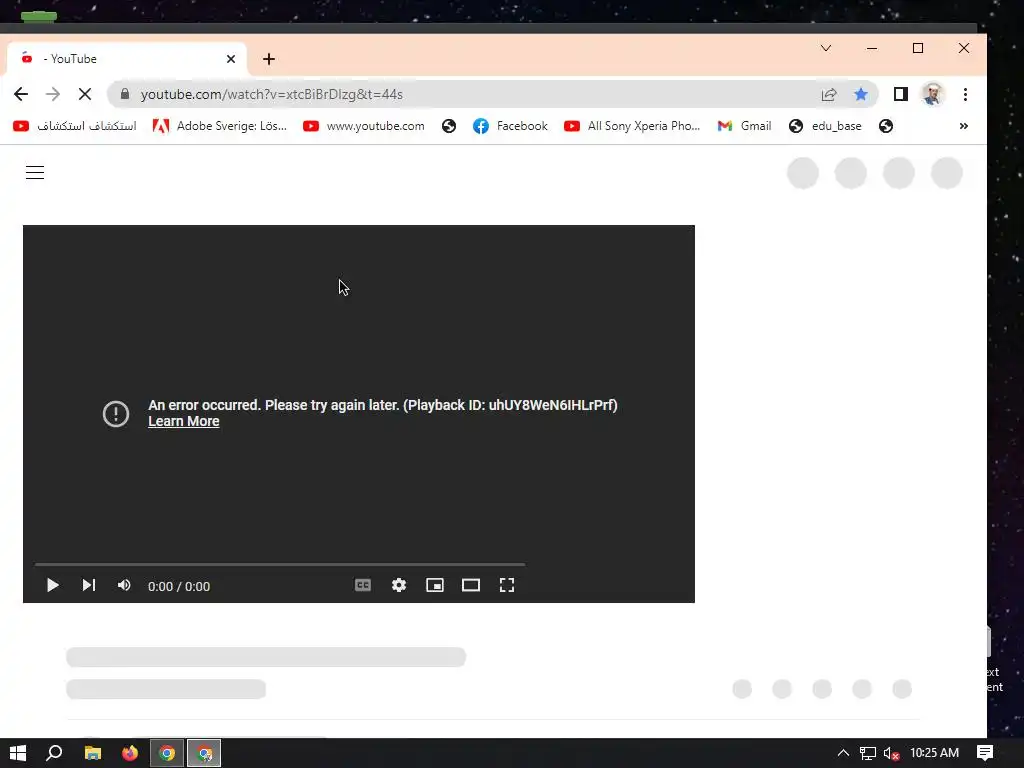Open the Gmail bookmark
The image size is (1024, 768).
point(744,126)
